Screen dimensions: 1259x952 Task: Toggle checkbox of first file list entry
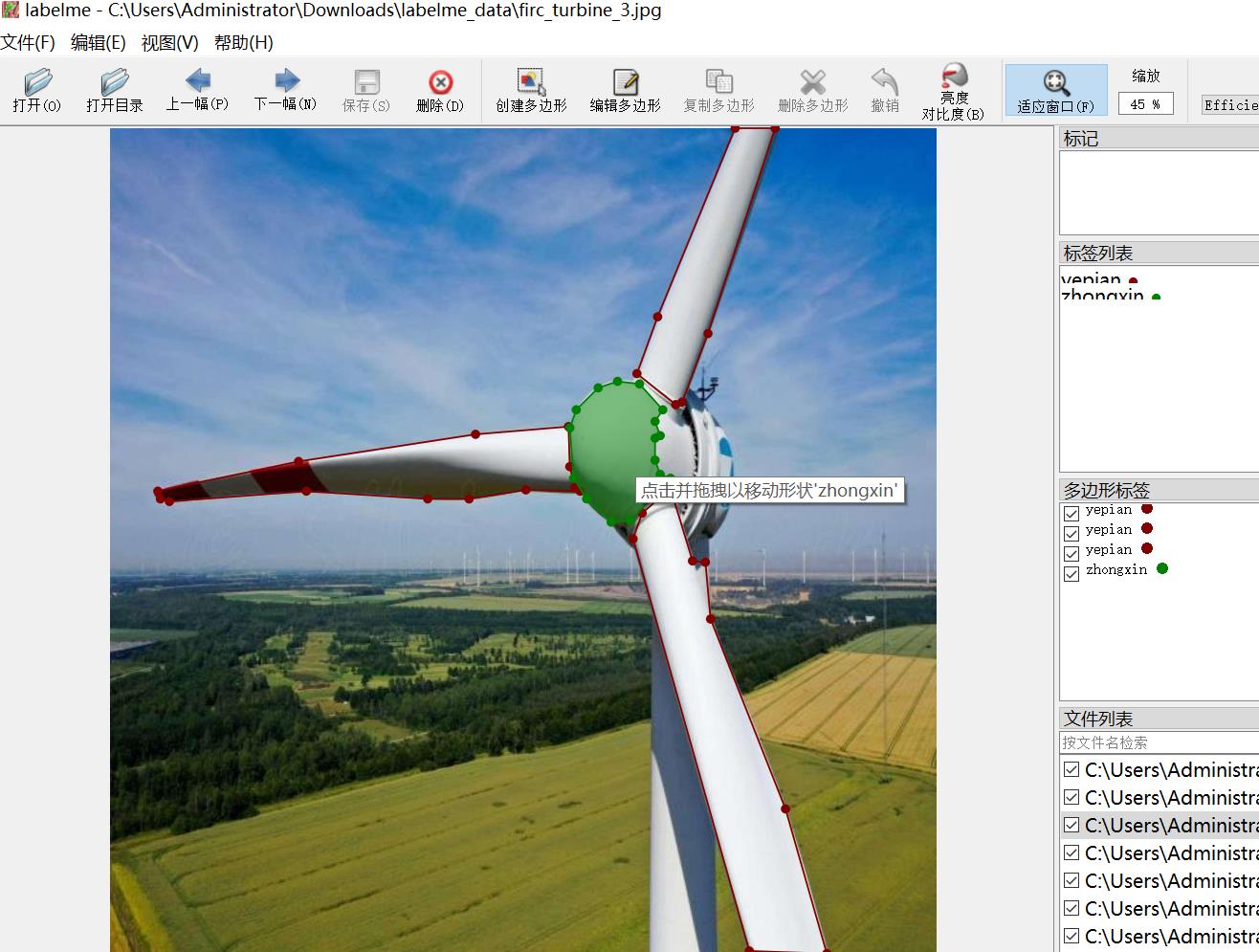(x=1071, y=769)
